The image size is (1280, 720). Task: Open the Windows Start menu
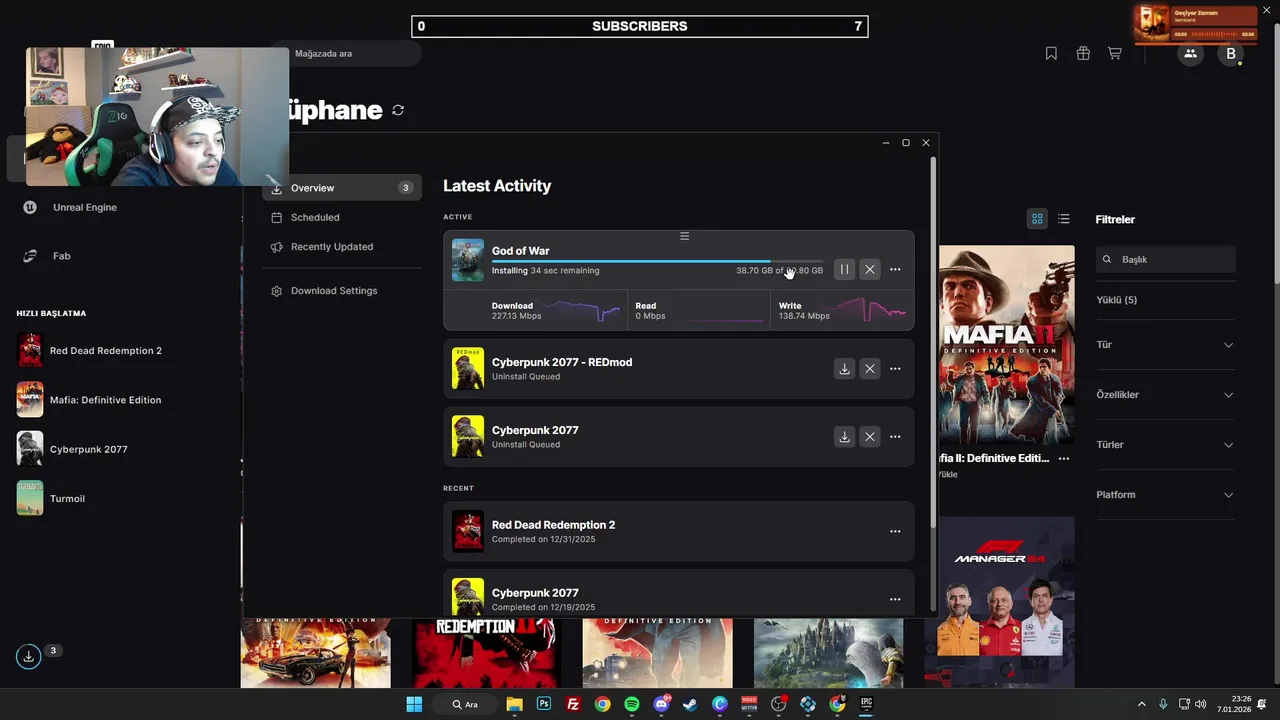414,704
